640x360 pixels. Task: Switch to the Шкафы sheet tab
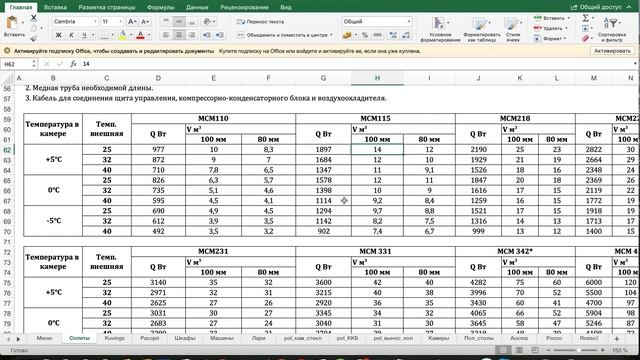(185, 338)
